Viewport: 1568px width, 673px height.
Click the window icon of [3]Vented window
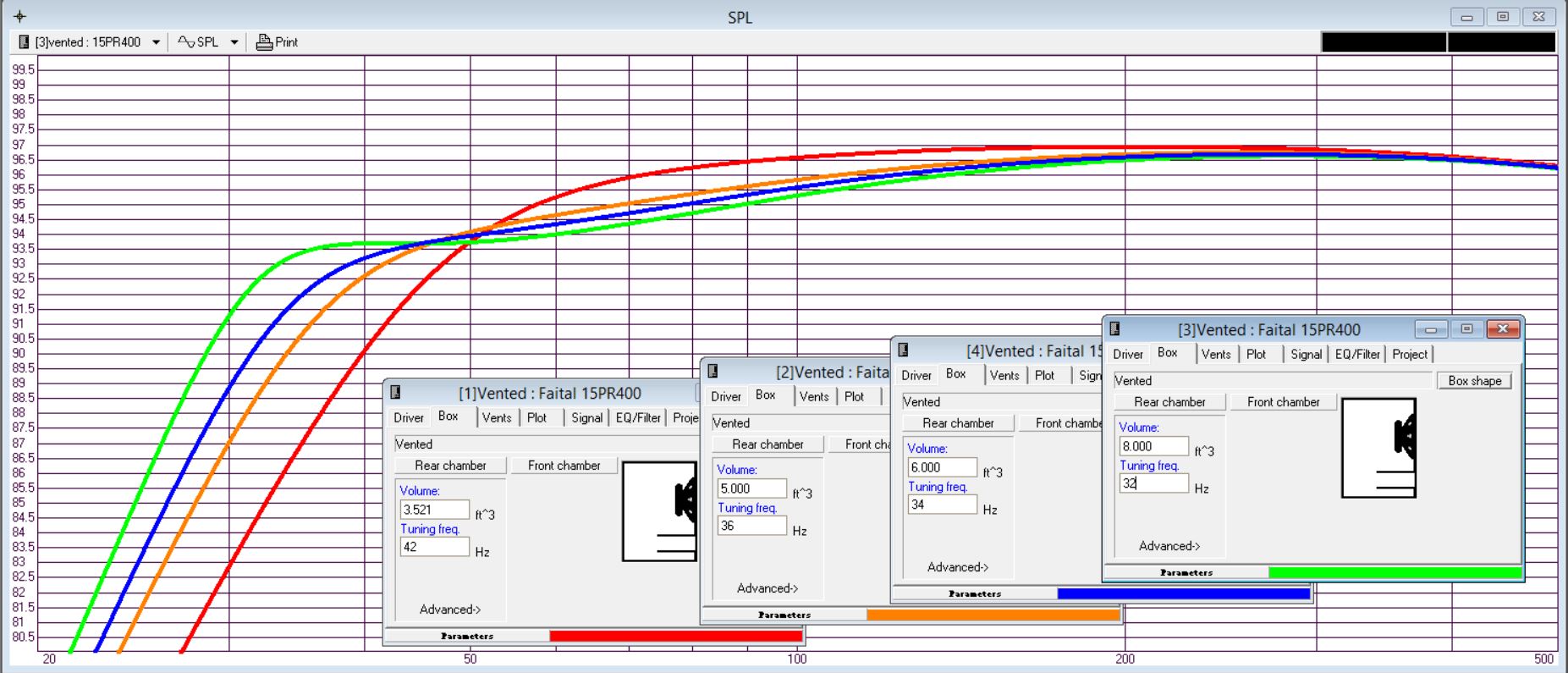1114,329
